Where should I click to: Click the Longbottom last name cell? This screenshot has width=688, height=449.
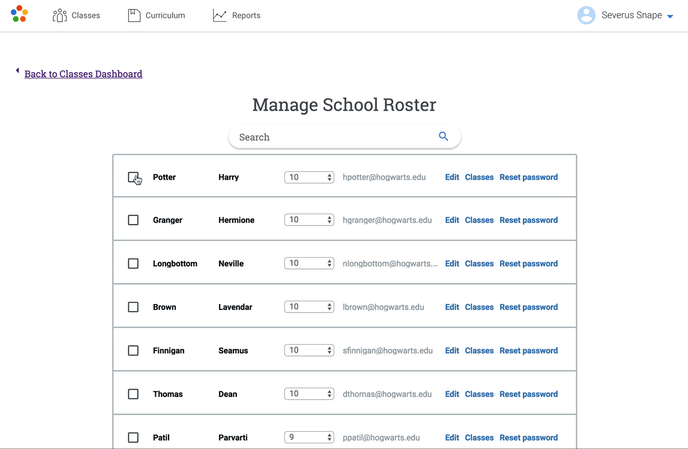click(175, 263)
